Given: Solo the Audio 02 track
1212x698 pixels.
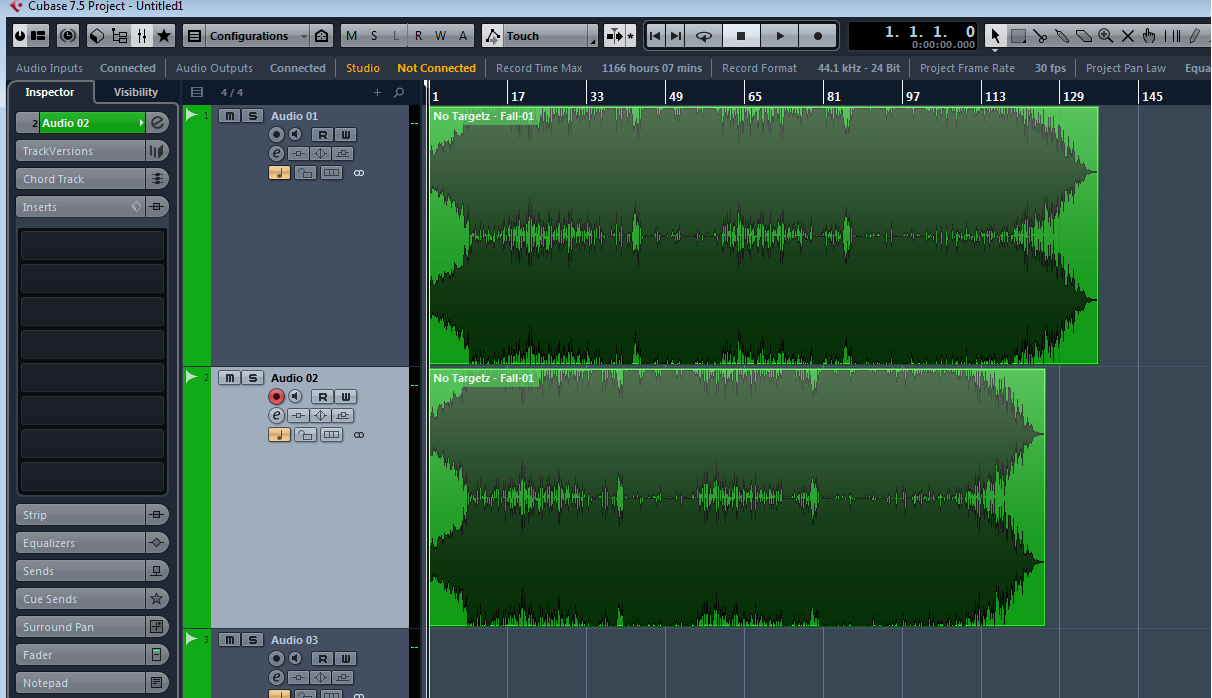Looking at the screenshot, I should pyautogui.click(x=253, y=378).
